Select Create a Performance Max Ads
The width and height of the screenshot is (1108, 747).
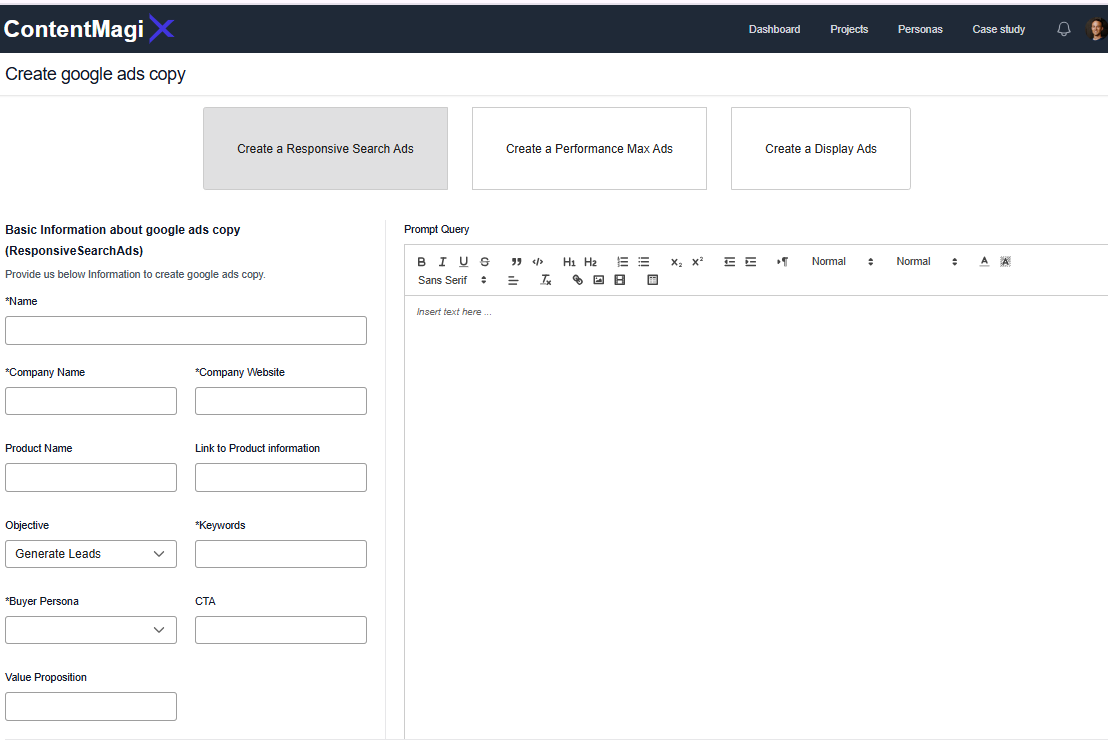(x=589, y=148)
